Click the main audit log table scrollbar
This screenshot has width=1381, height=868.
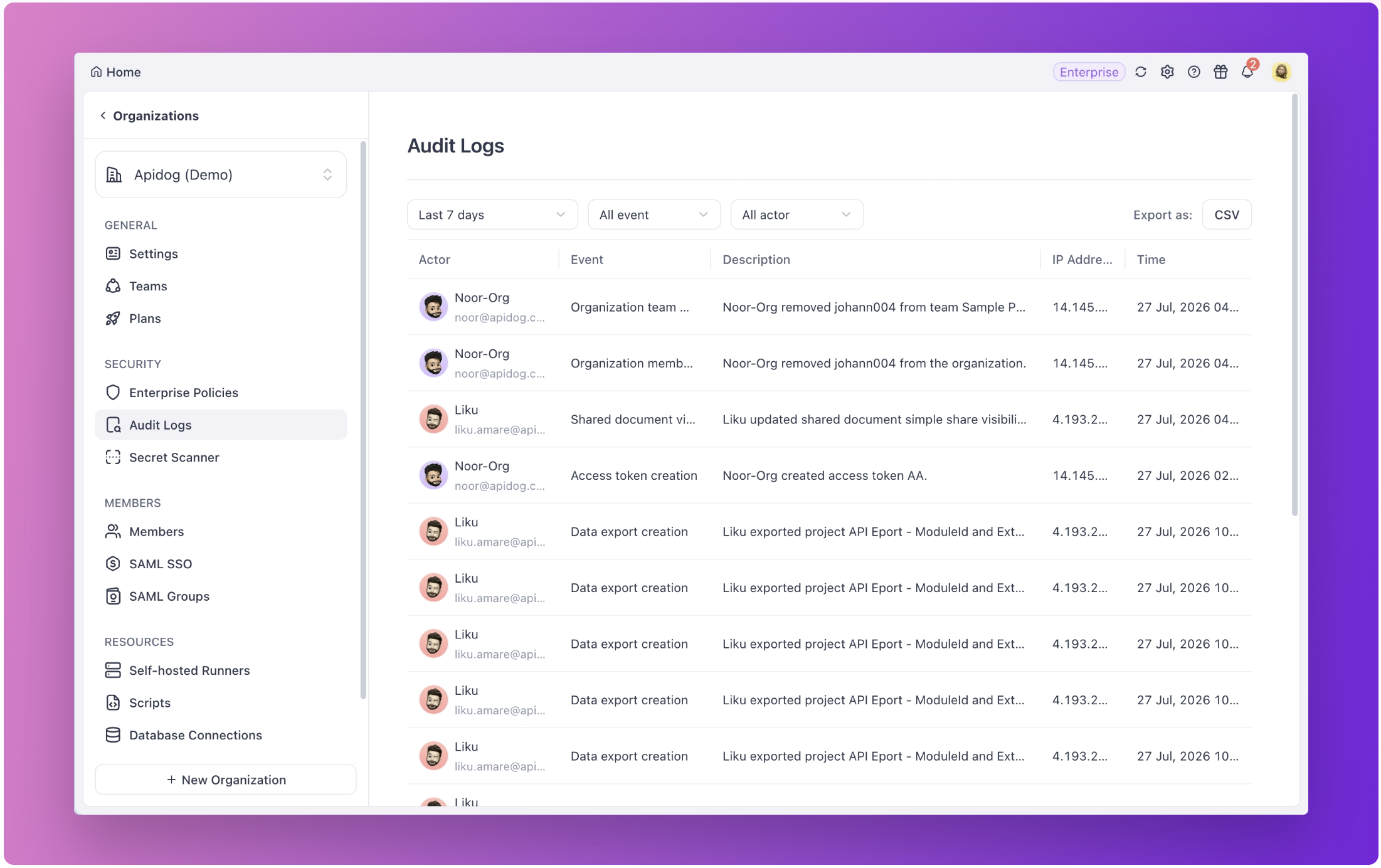tap(1294, 304)
